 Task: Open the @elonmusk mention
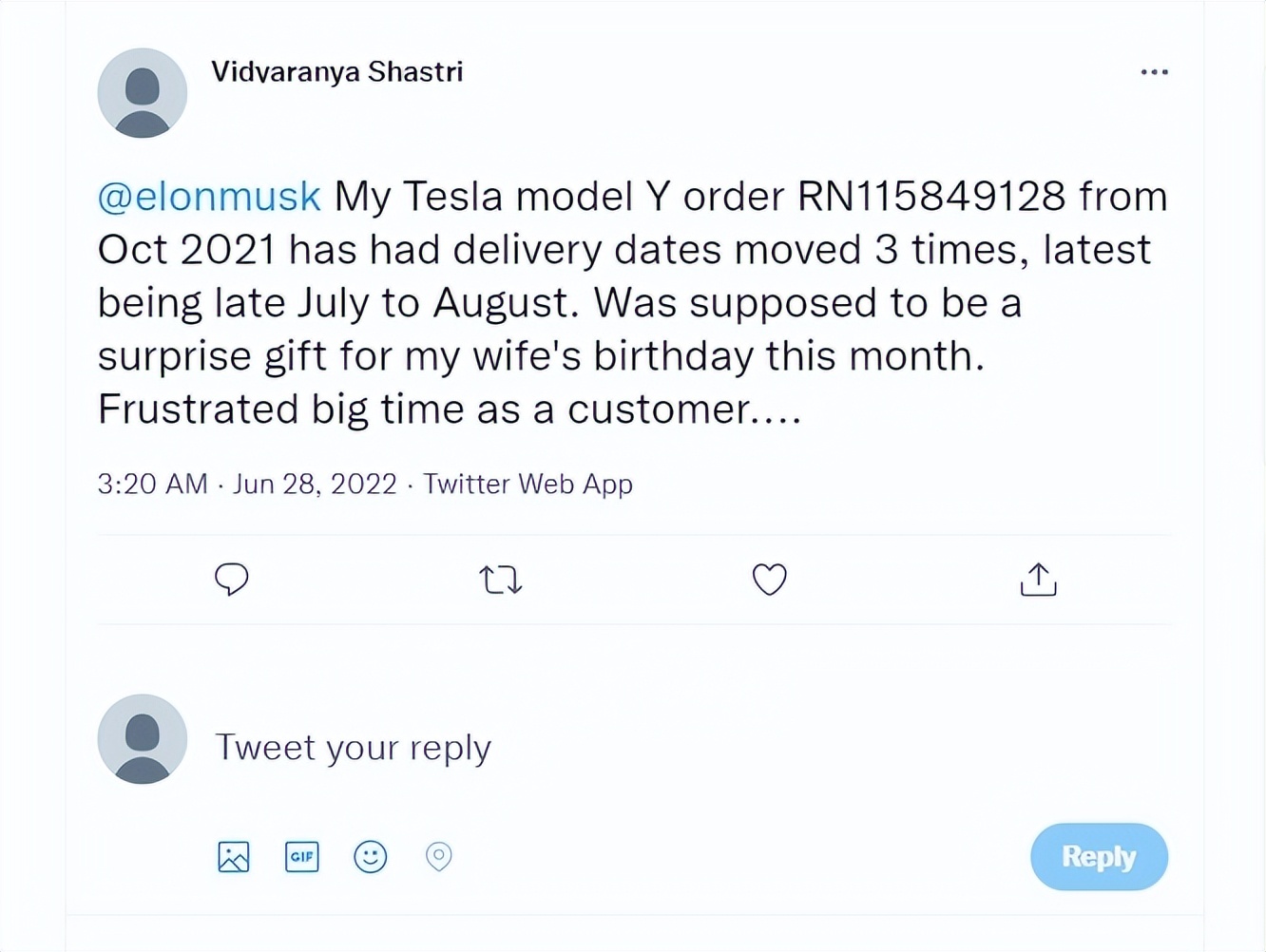(208, 197)
